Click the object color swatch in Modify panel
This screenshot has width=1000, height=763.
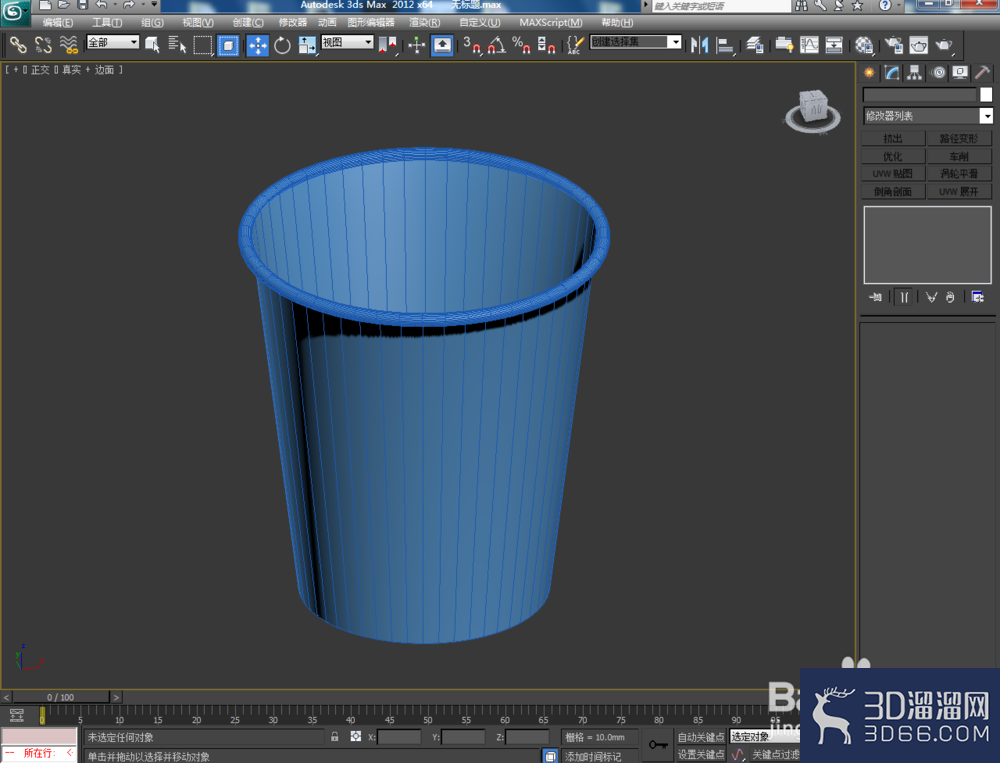986,94
